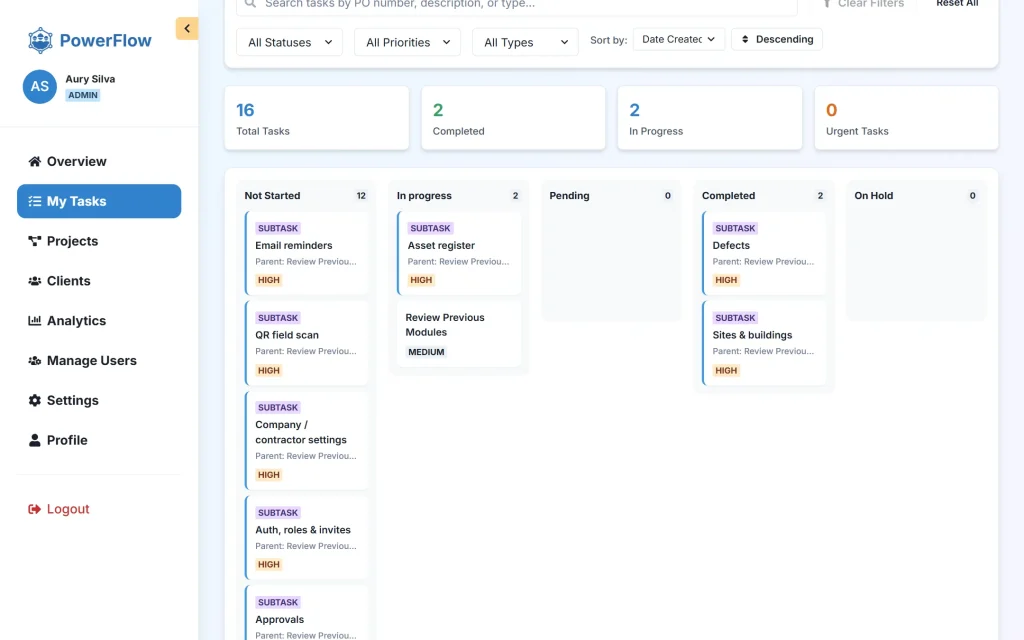Click the Analytics chart icon

(35, 321)
